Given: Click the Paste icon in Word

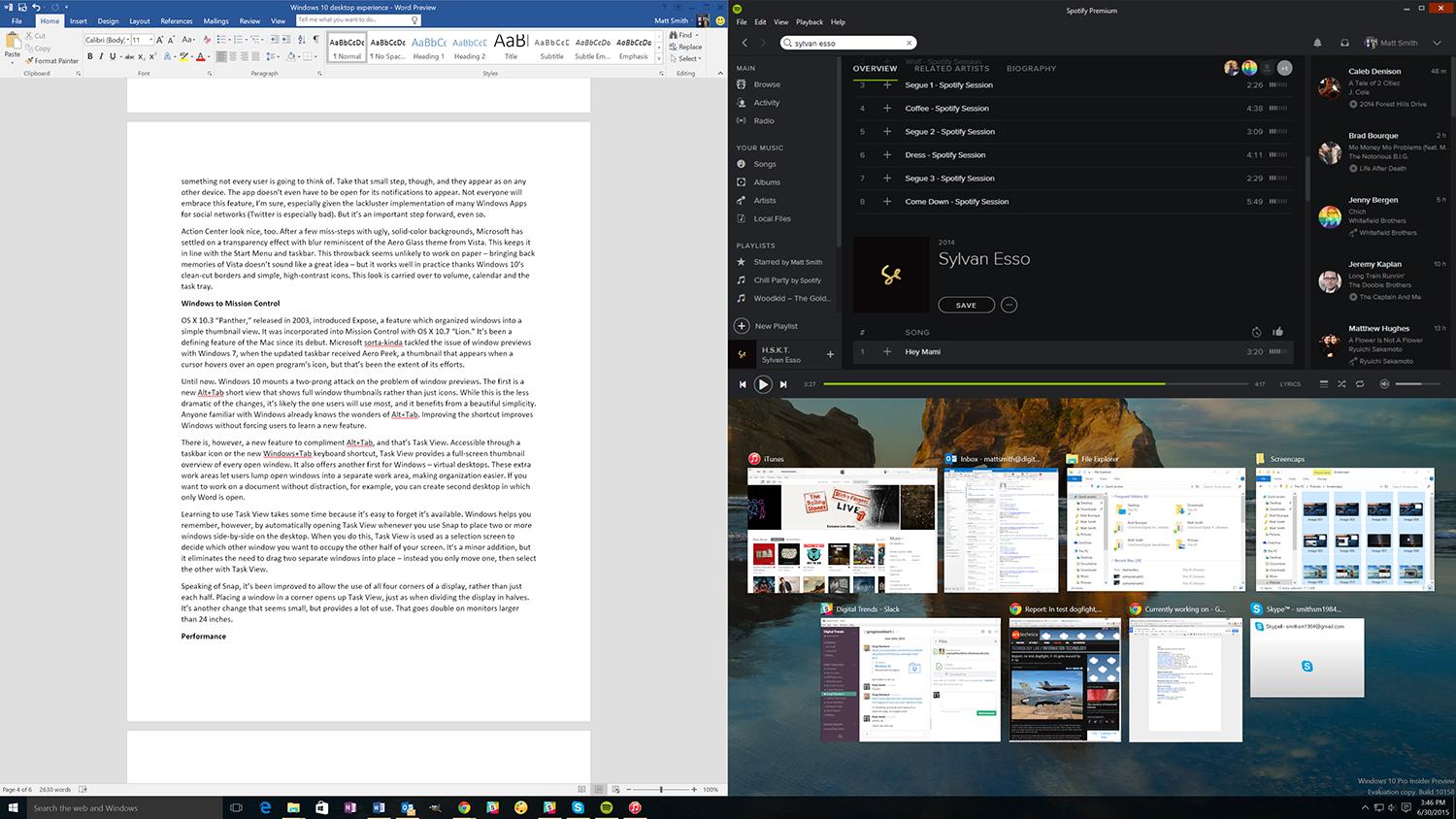Looking at the screenshot, I should pos(13,41).
